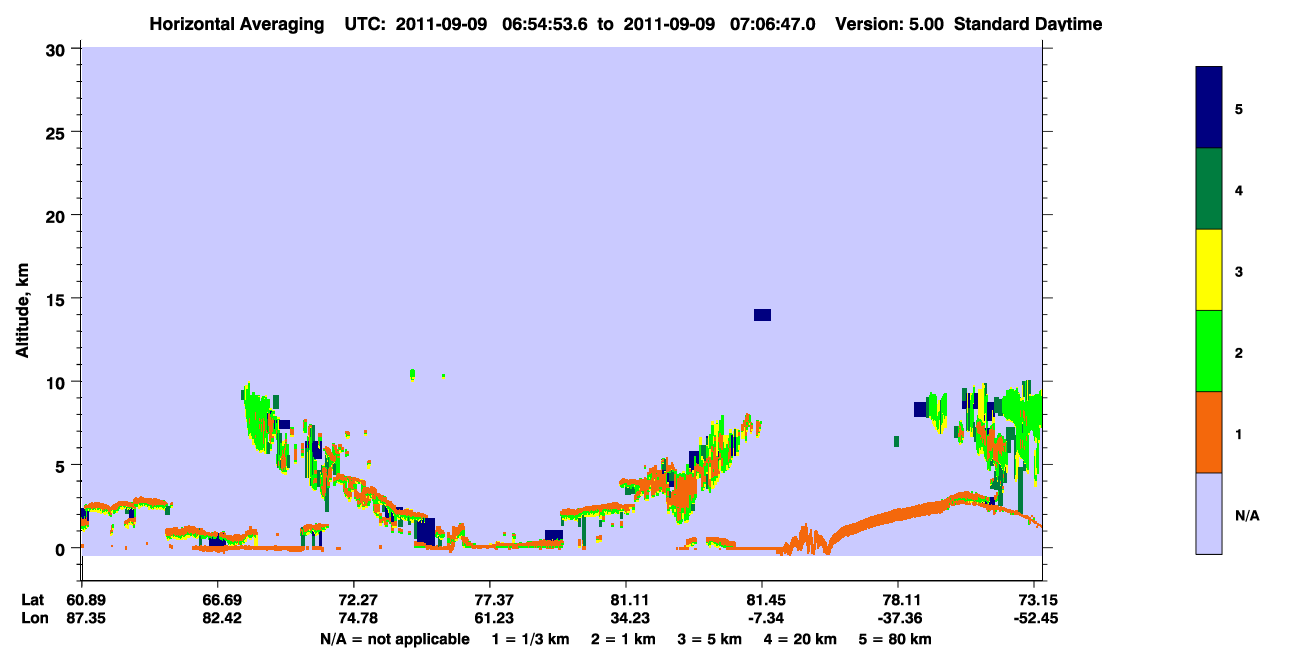Click the lavender N/A color bar segment
The width and height of the screenshot is (1300, 667).
point(1209,513)
